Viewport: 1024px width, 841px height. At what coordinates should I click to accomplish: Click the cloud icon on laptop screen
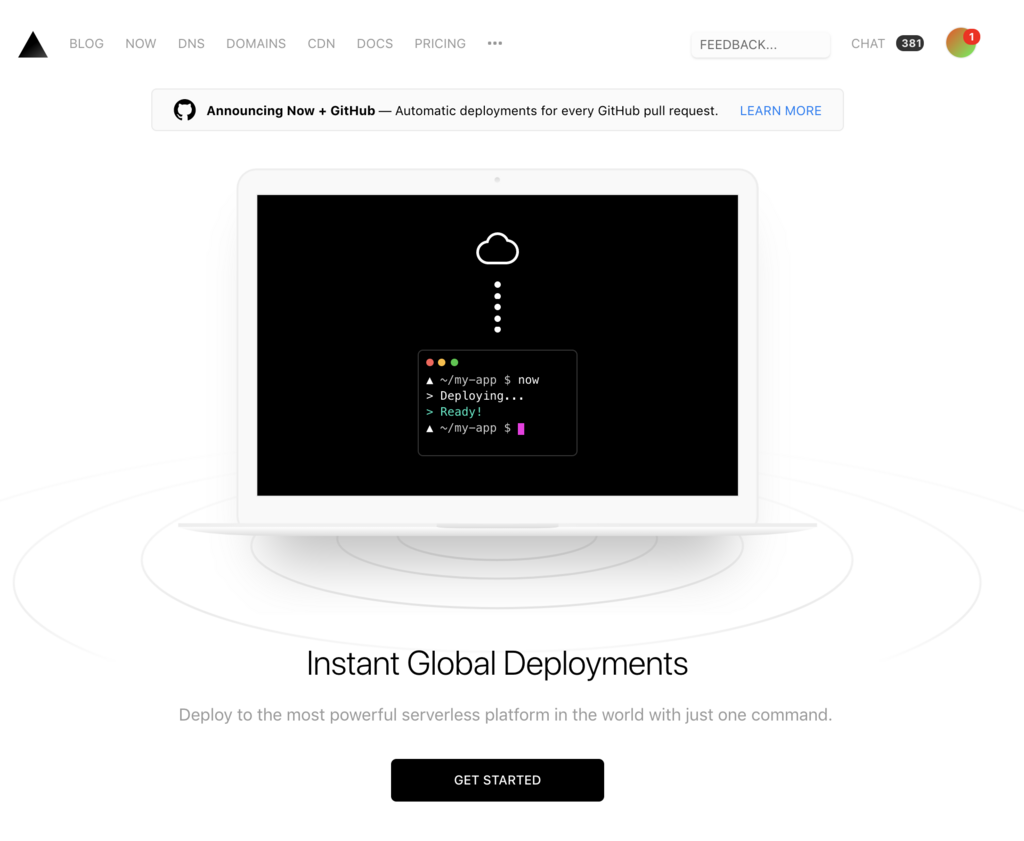tap(498, 249)
